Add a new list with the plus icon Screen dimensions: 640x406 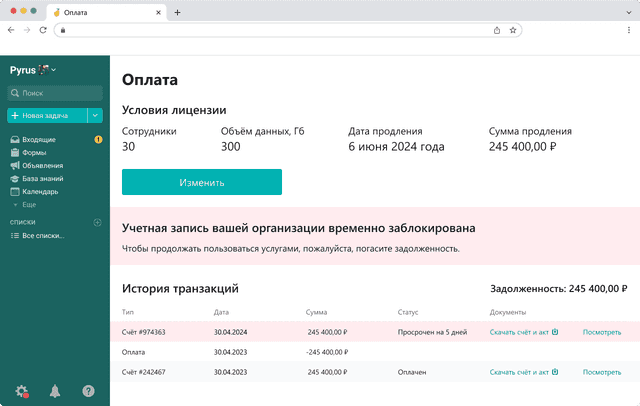(97, 222)
